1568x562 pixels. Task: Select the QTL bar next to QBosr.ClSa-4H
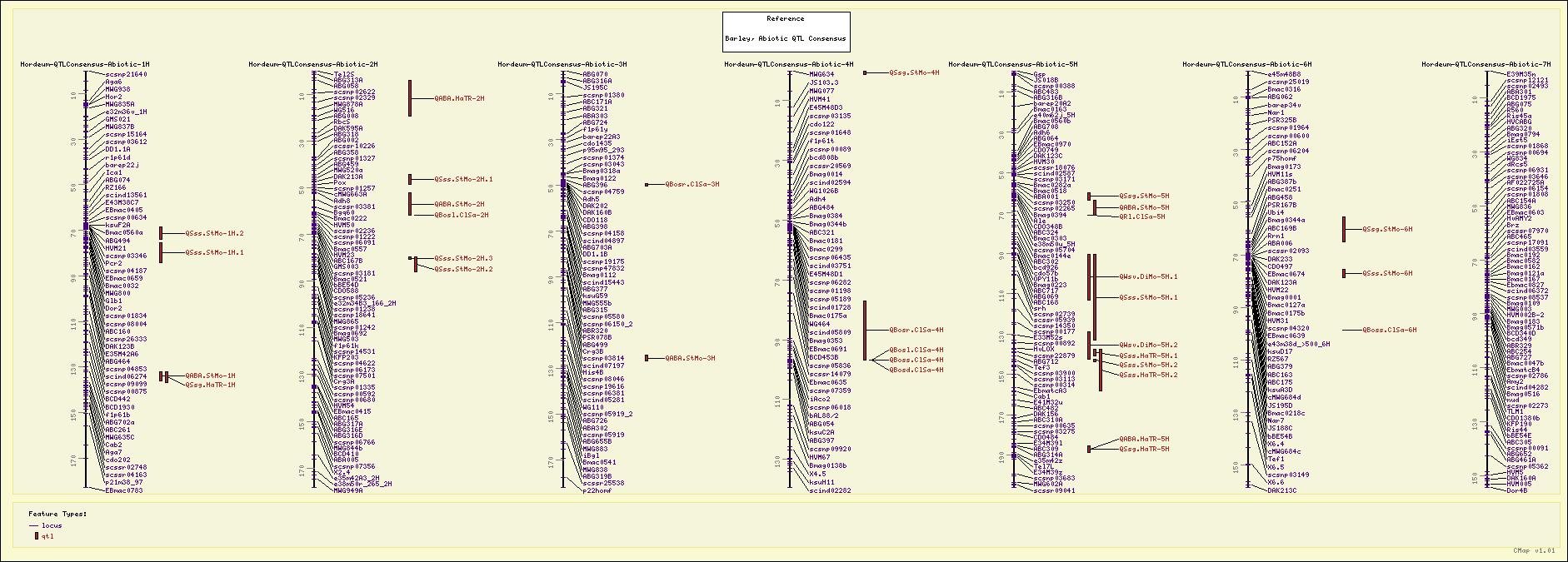pos(865,330)
